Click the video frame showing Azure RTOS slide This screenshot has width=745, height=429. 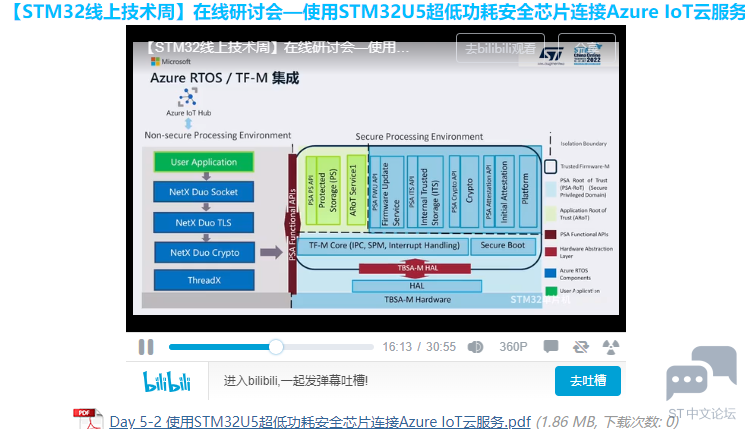(376, 178)
